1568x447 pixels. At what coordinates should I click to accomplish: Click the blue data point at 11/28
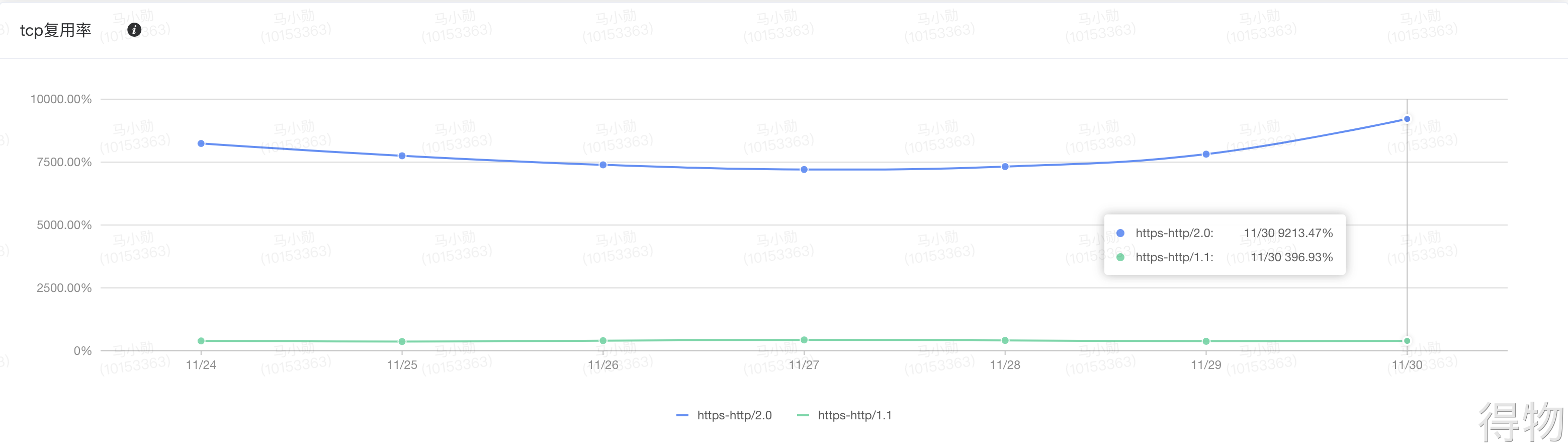click(x=1005, y=167)
